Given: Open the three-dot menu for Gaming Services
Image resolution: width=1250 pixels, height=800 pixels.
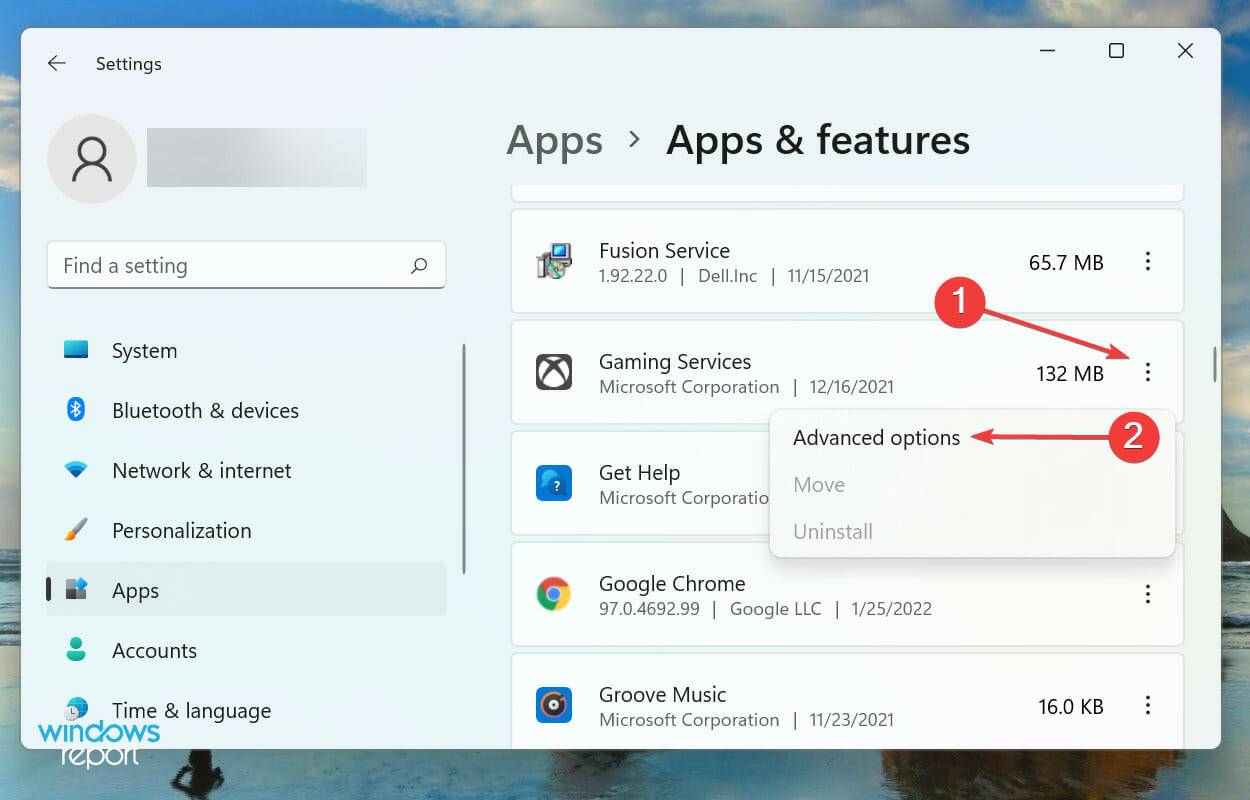Looking at the screenshot, I should (x=1148, y=373).
